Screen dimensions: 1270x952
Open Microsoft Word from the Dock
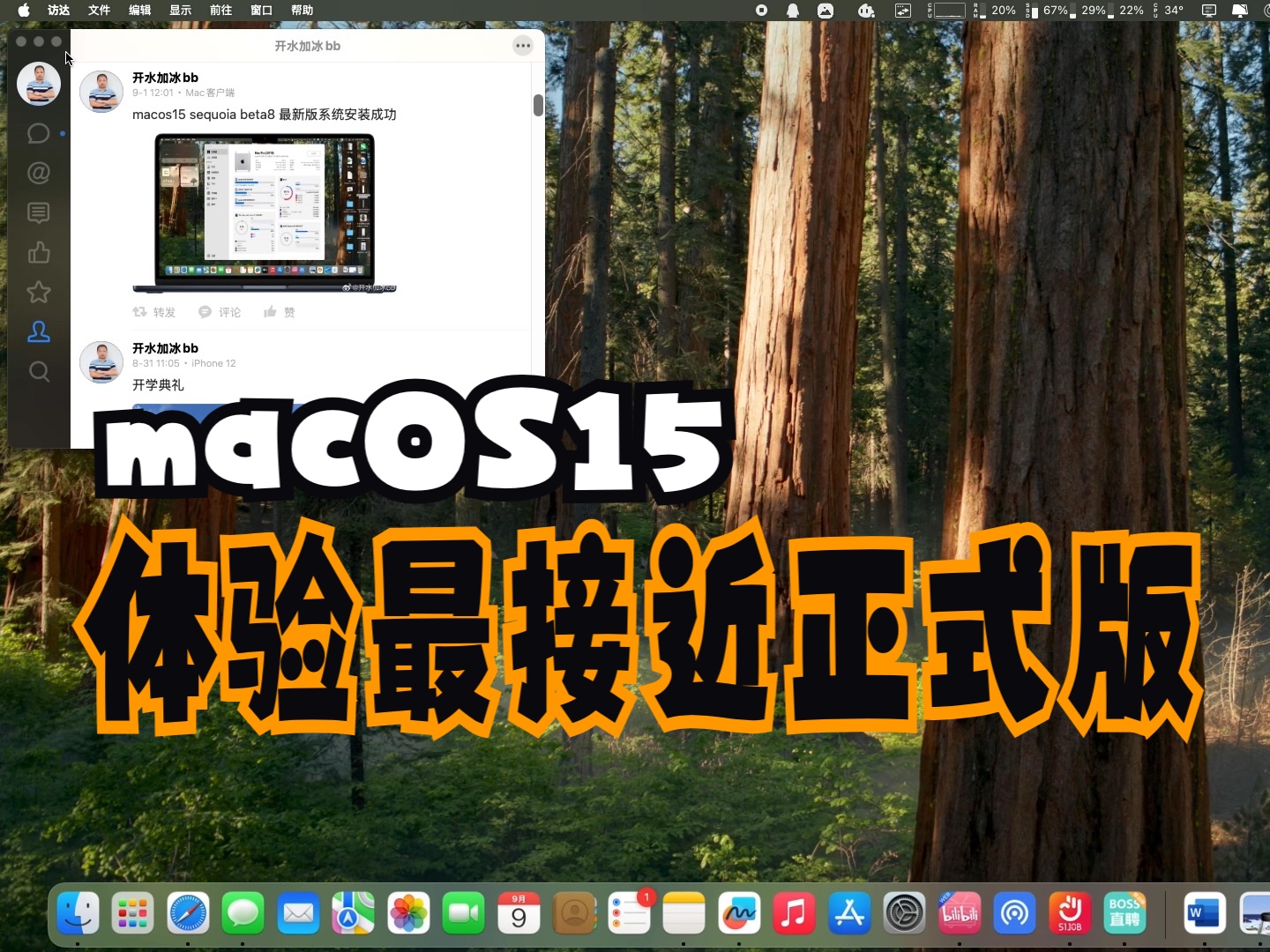coord(1205,913)
